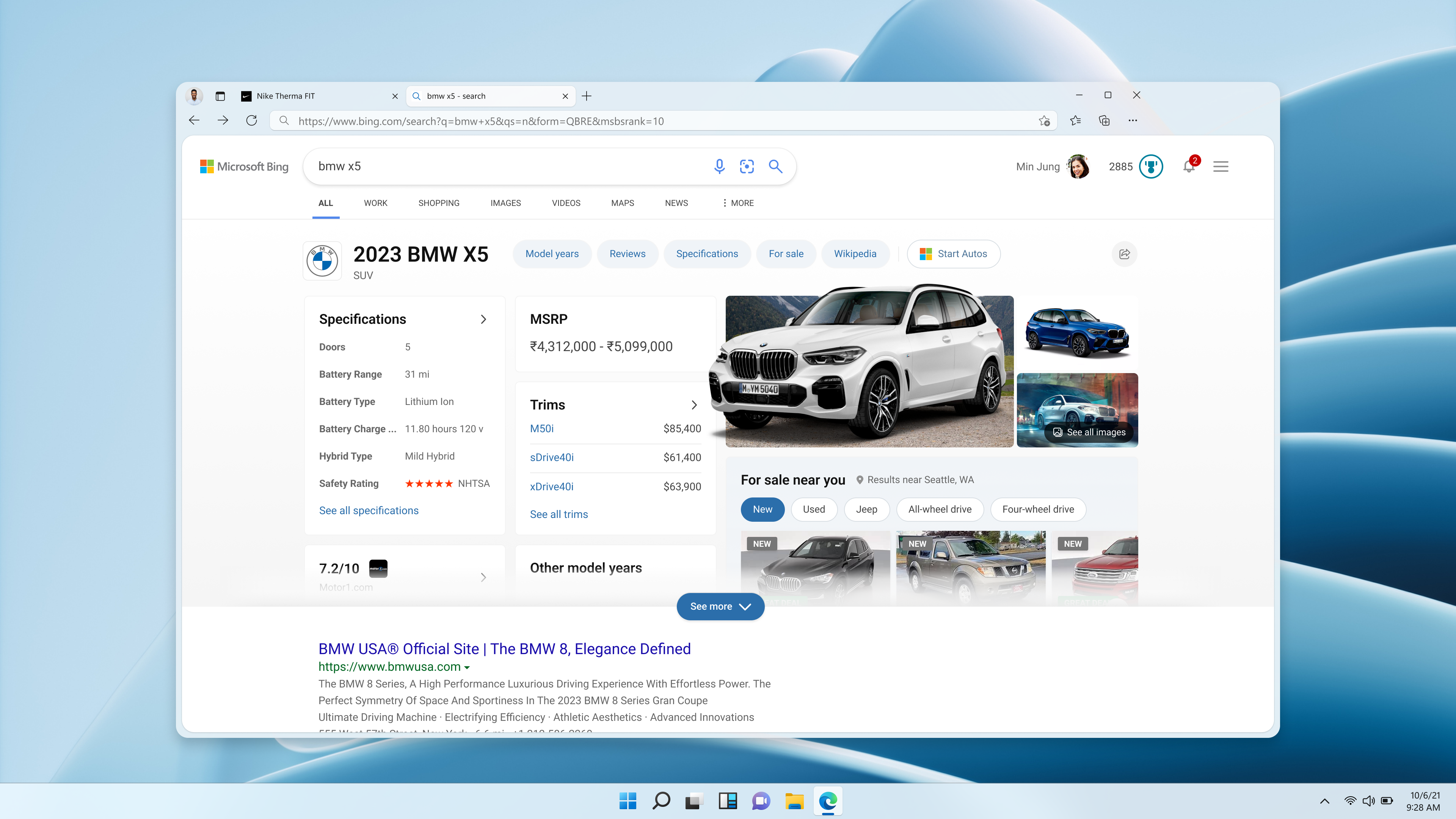
Task: Open the bmwusa.com URL dropdown arrow
Action: click(467, 667)
